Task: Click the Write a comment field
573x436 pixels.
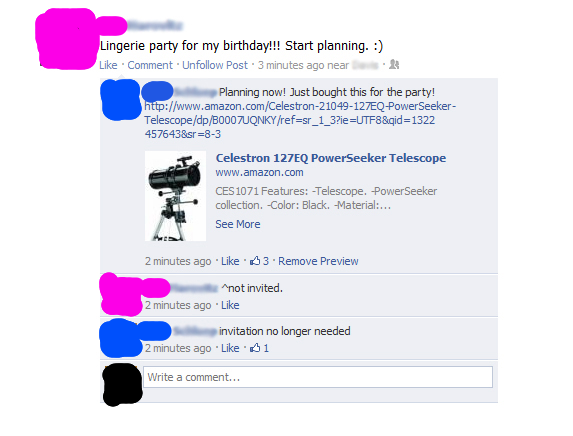Action: pos(318,377)
